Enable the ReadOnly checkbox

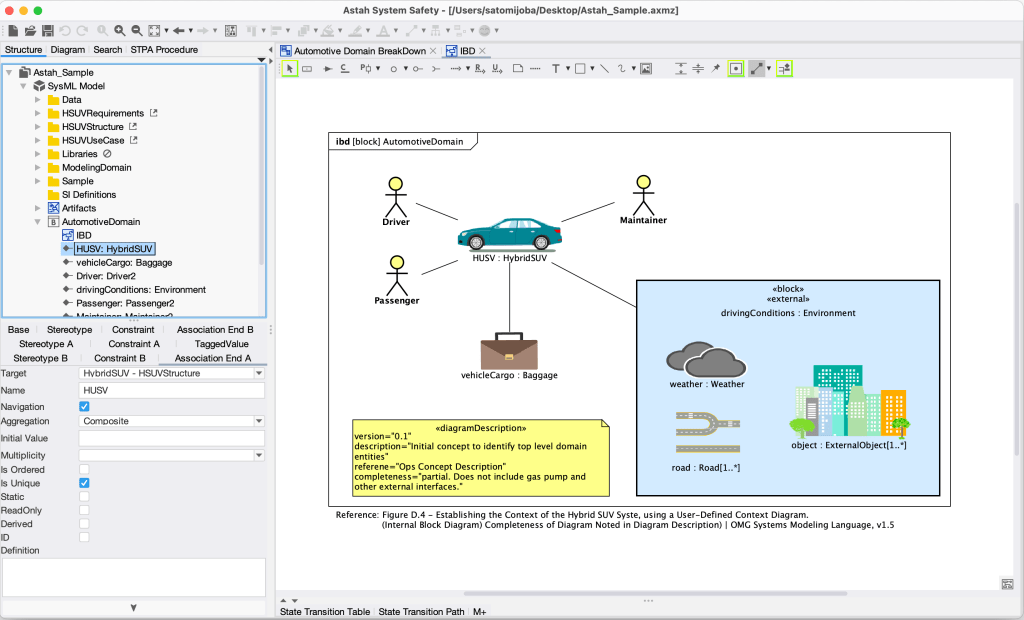click(84, 510)
